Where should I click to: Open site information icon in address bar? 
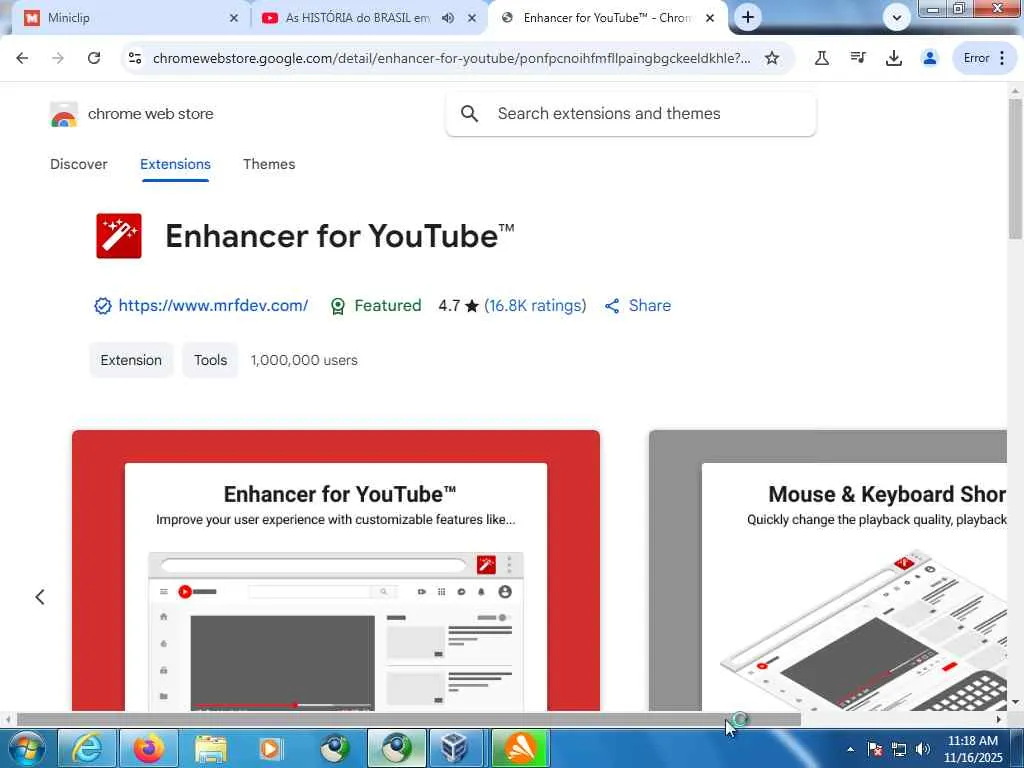135,58
